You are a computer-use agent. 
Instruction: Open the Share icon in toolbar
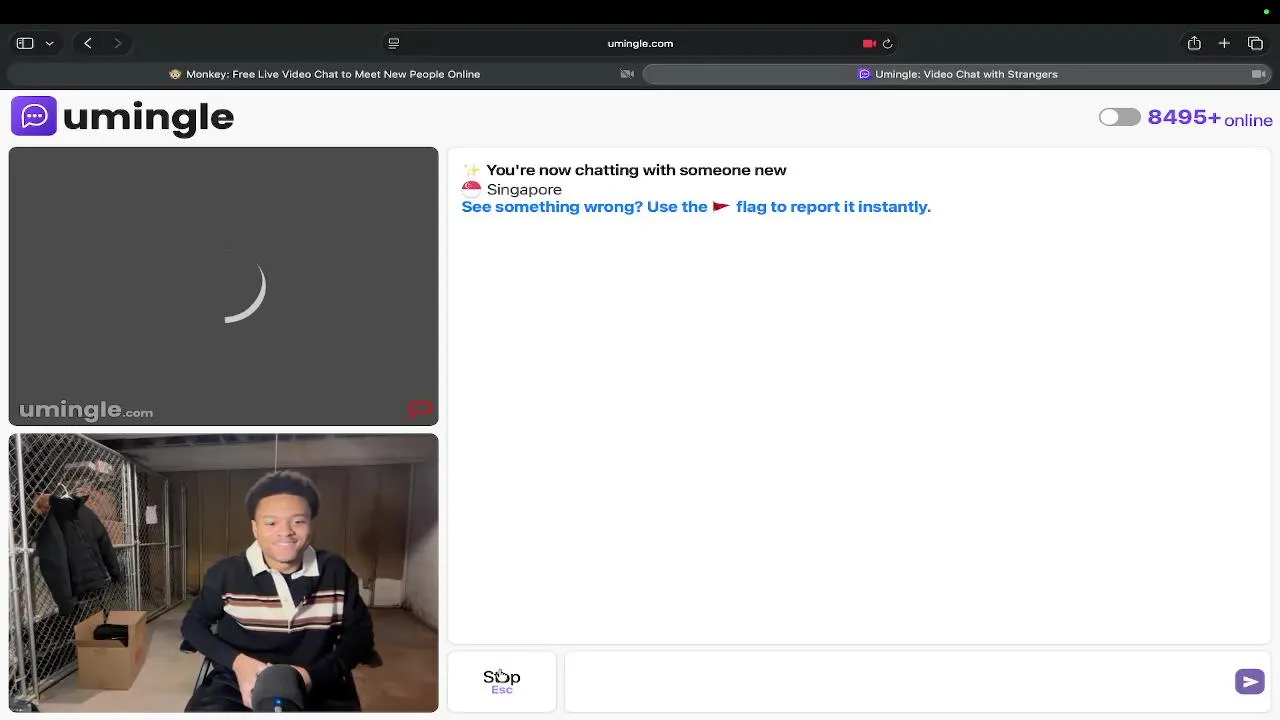pyautogui.click(x=1194, y=43)
